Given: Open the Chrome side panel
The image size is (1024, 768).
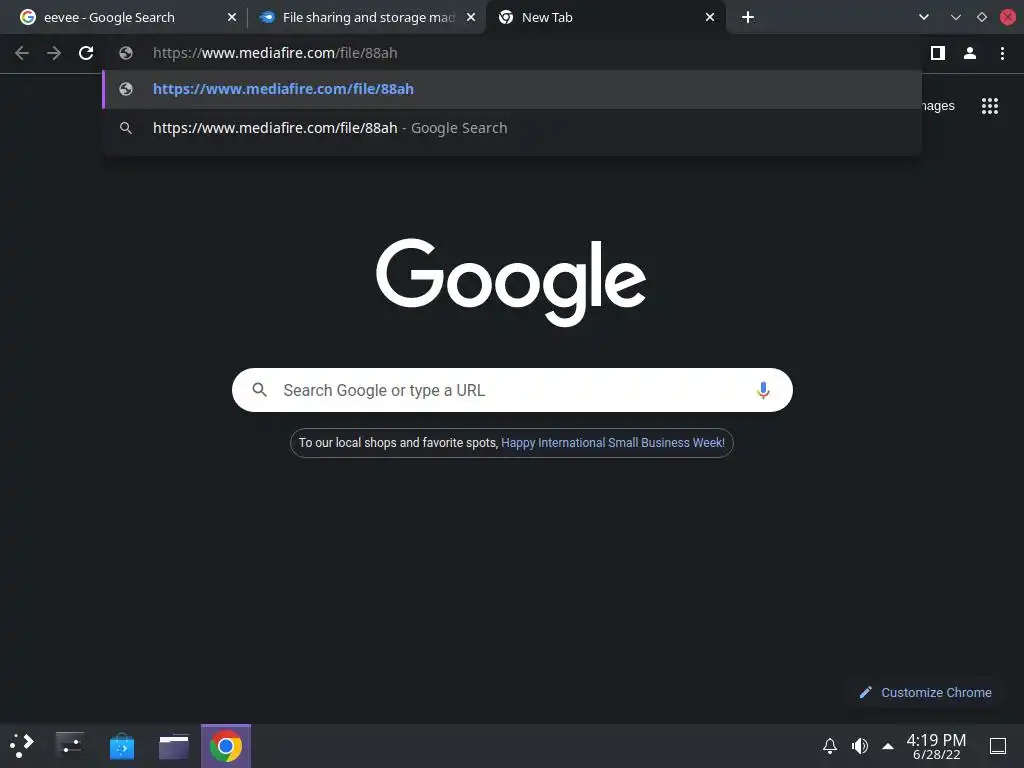Looking at the screenshot, I should (x=938, y=53).
